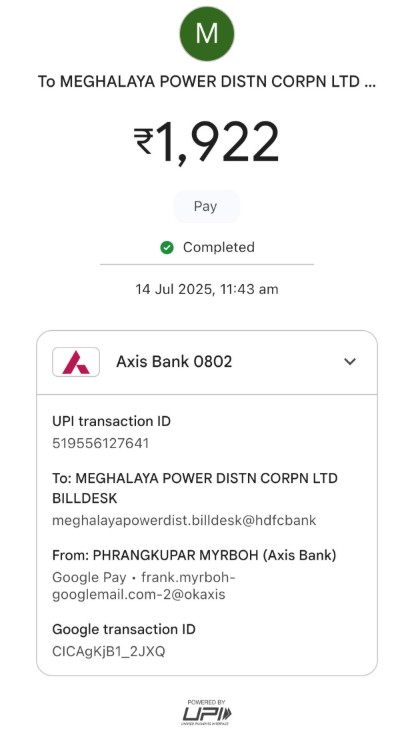
Task: Click the To MEGHALAYA POWER BILLDESK payee line
Action: click(195, 488)
